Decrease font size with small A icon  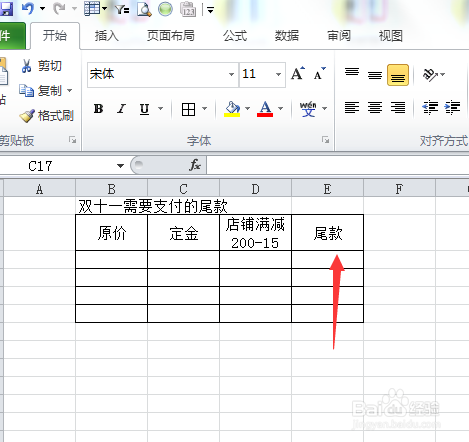point(320,74)
